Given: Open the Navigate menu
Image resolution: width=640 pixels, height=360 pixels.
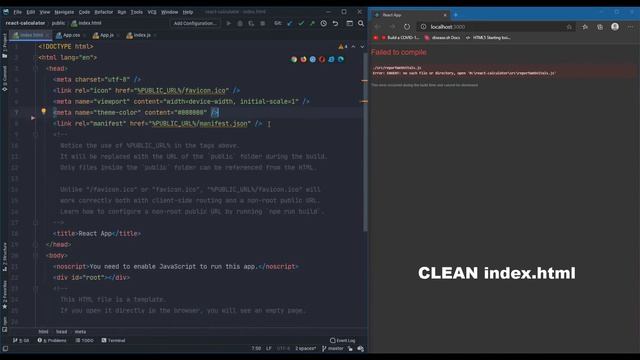Looking at the screenshot, I should (x=64, y=12).
